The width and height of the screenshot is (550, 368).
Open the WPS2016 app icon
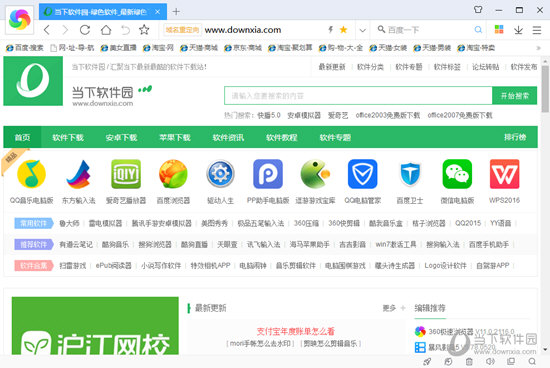(504, 174)
